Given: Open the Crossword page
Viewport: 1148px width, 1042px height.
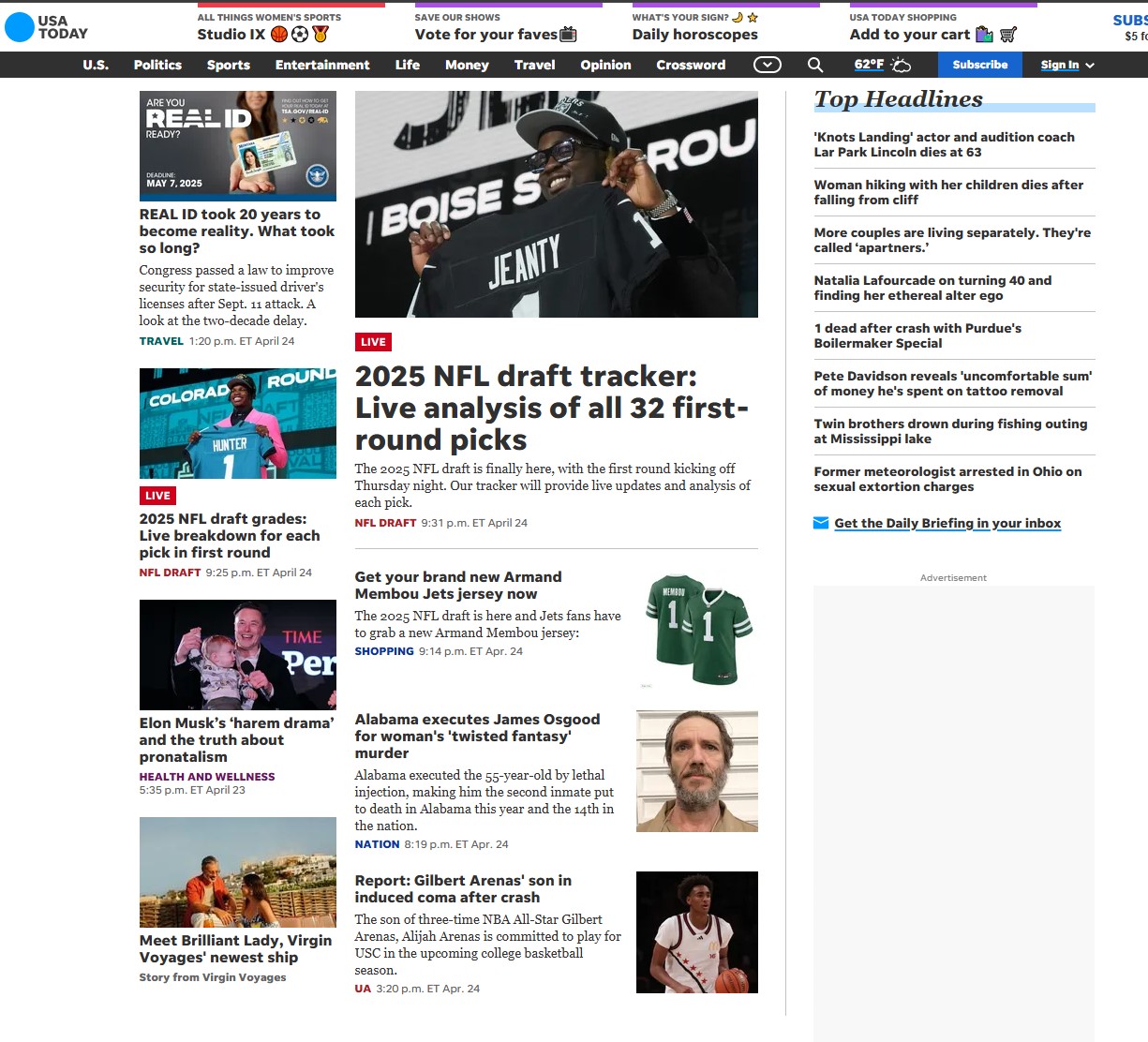Looking at the screenshot, I should [x=691, y=65].
